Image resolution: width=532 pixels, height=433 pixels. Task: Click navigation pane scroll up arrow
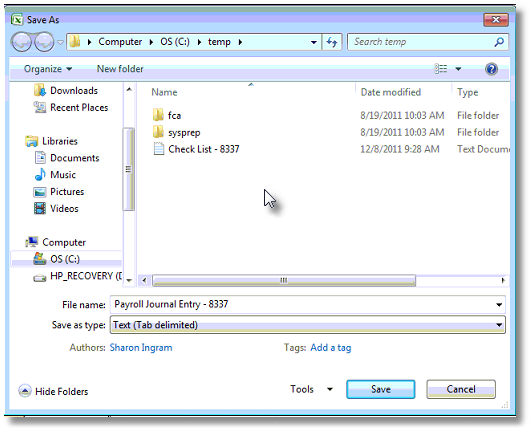coord(129,89)
